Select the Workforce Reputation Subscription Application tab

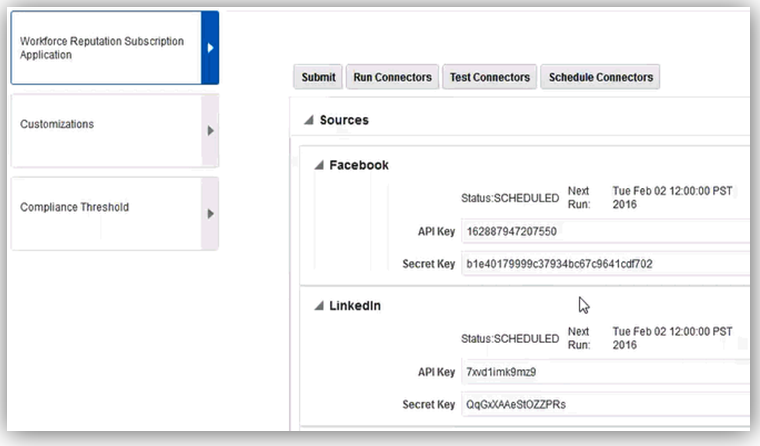tap(103, 48)
